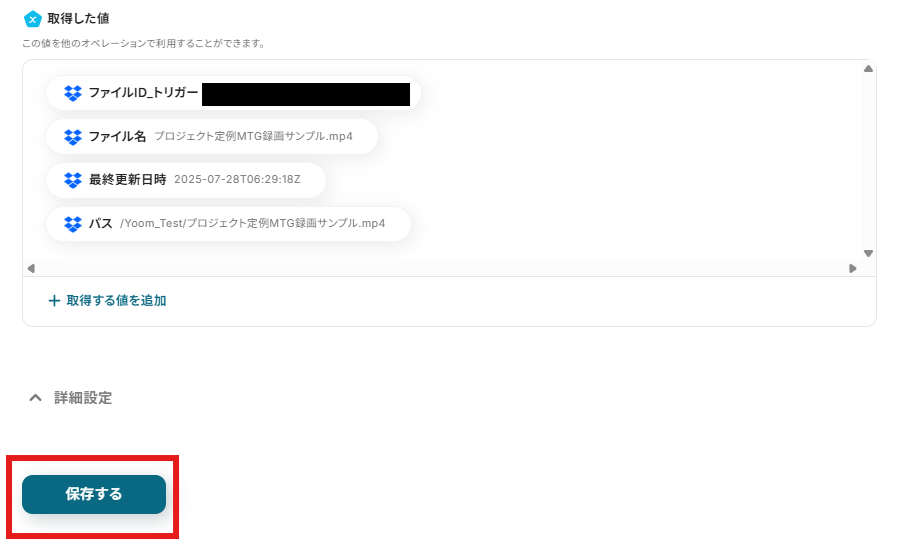Viewport: 903px width, 547px height.
Task: Add a value via 取得する値を追加
Action: tap(108, 301)
